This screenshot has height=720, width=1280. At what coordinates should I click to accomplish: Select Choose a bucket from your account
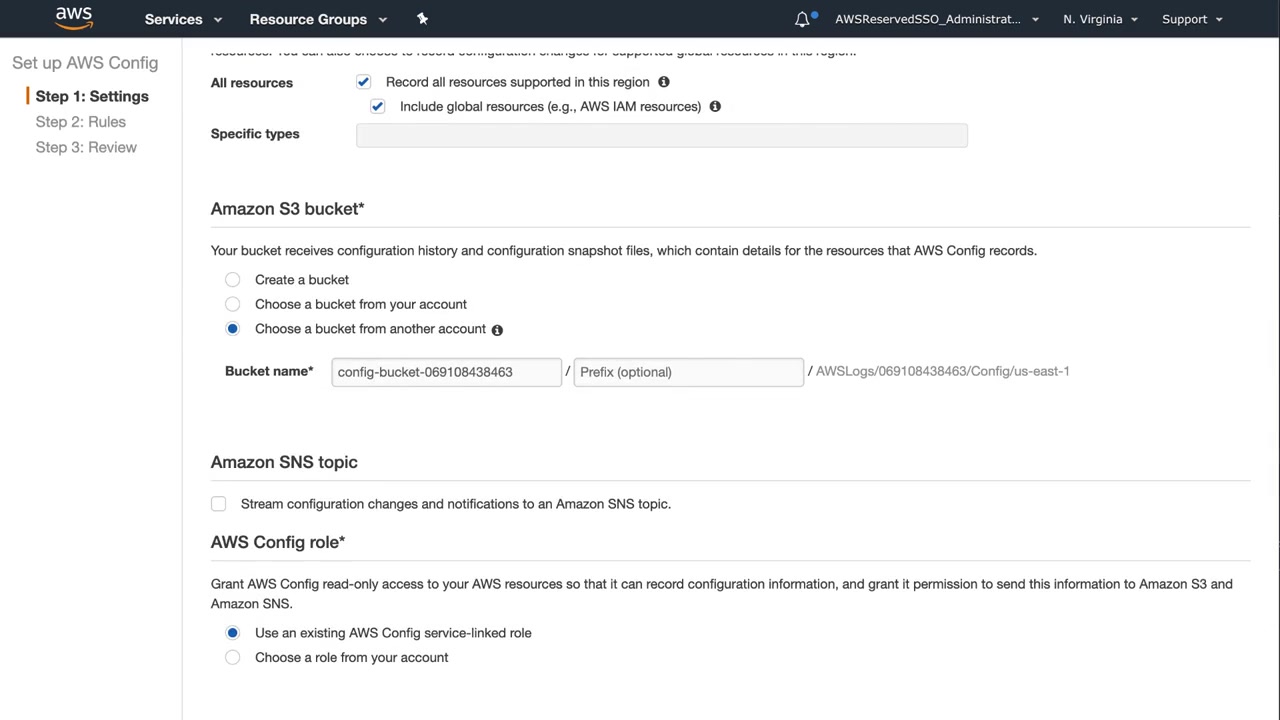233,304
